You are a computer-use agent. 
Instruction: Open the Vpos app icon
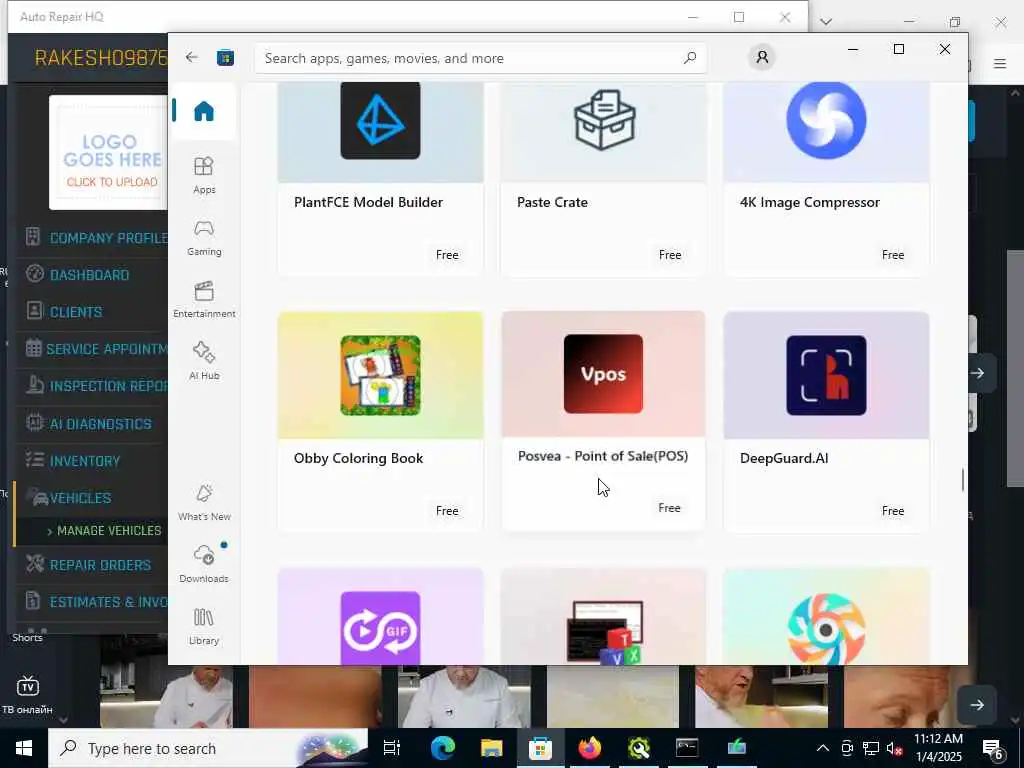tap(603, 374)
